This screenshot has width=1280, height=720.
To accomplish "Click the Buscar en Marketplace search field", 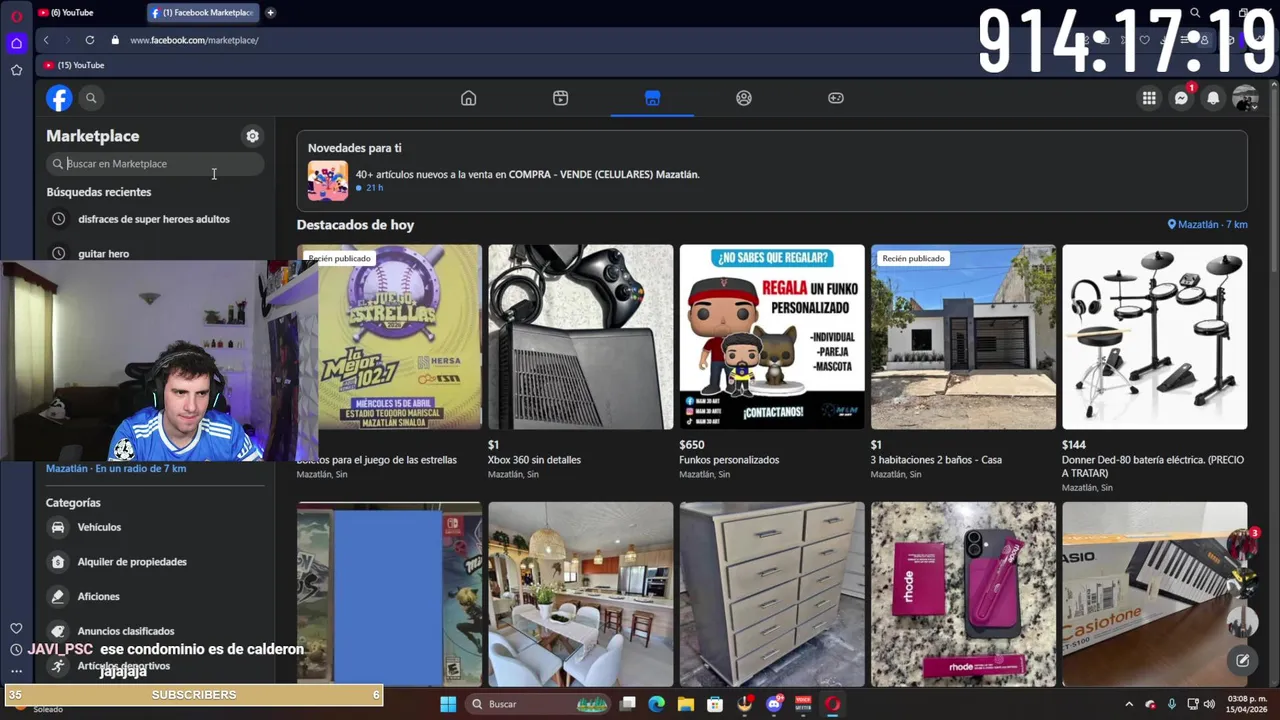I will pyautogui.click(x=155, y=164).
